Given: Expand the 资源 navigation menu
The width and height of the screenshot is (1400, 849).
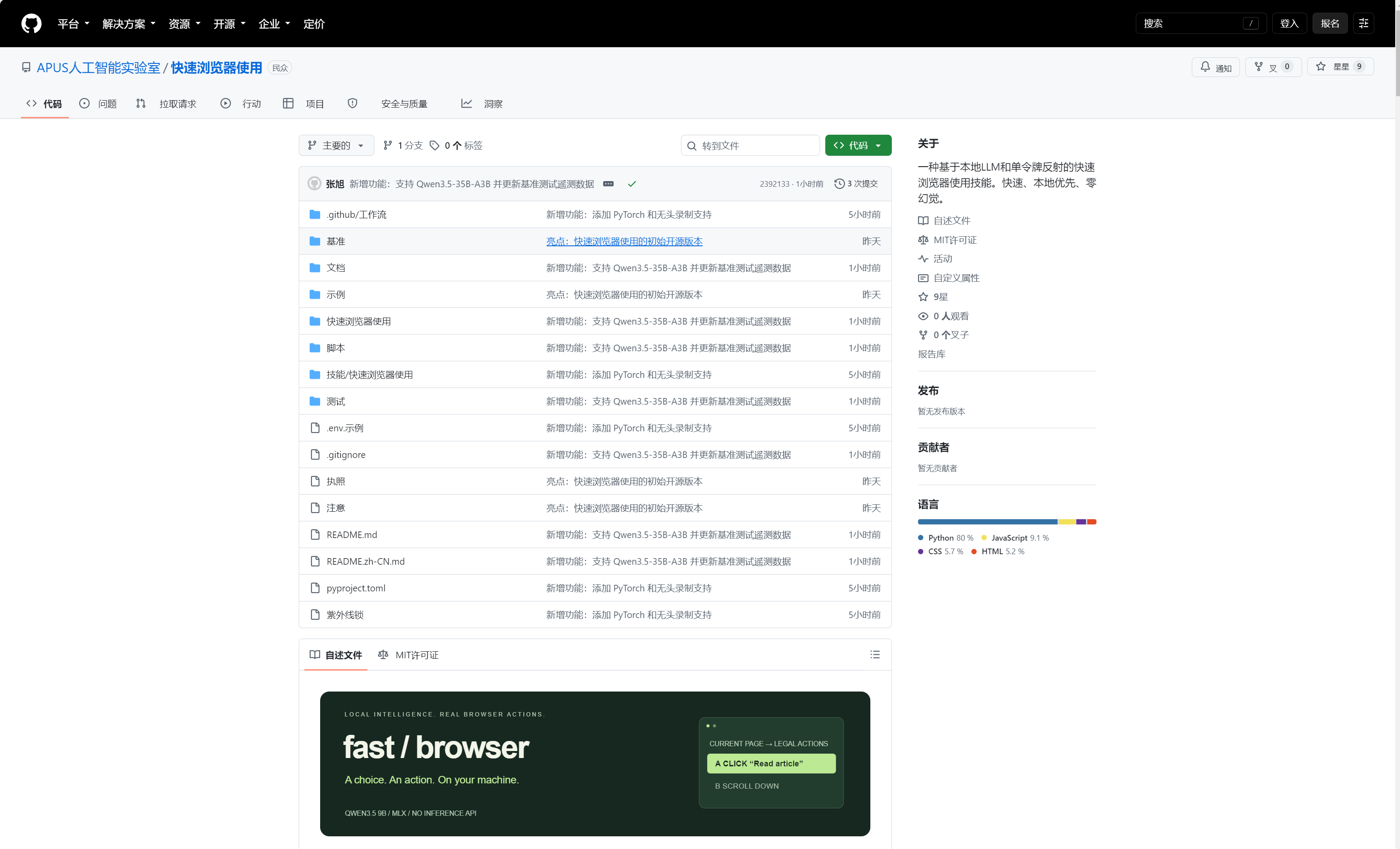Looking at the screenshot, I should pos(185,24).
